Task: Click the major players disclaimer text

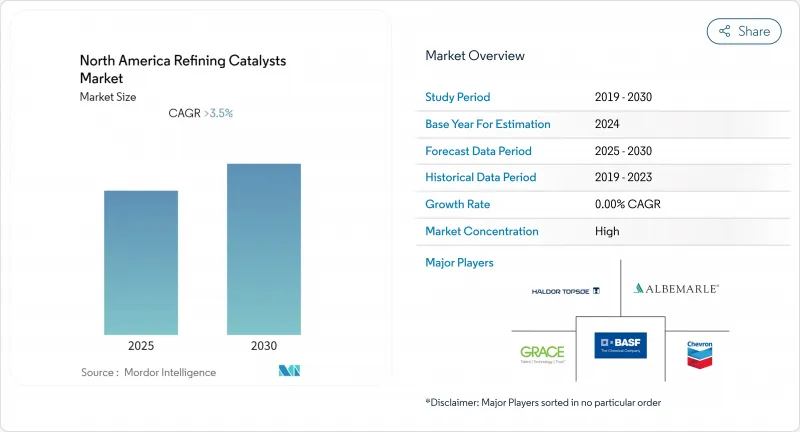Action: (543, 402)
